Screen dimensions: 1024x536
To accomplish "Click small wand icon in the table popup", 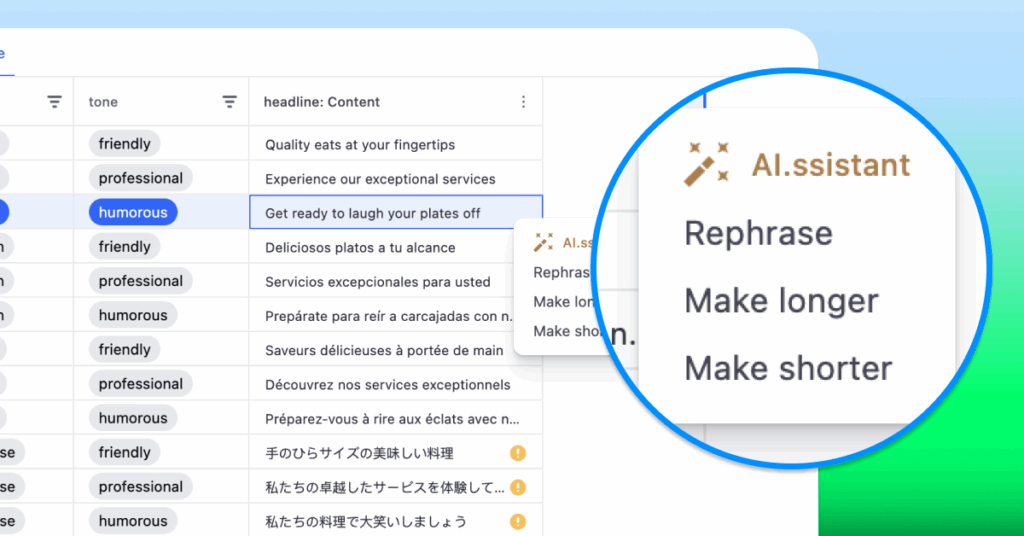I will [x=543, y=243].
